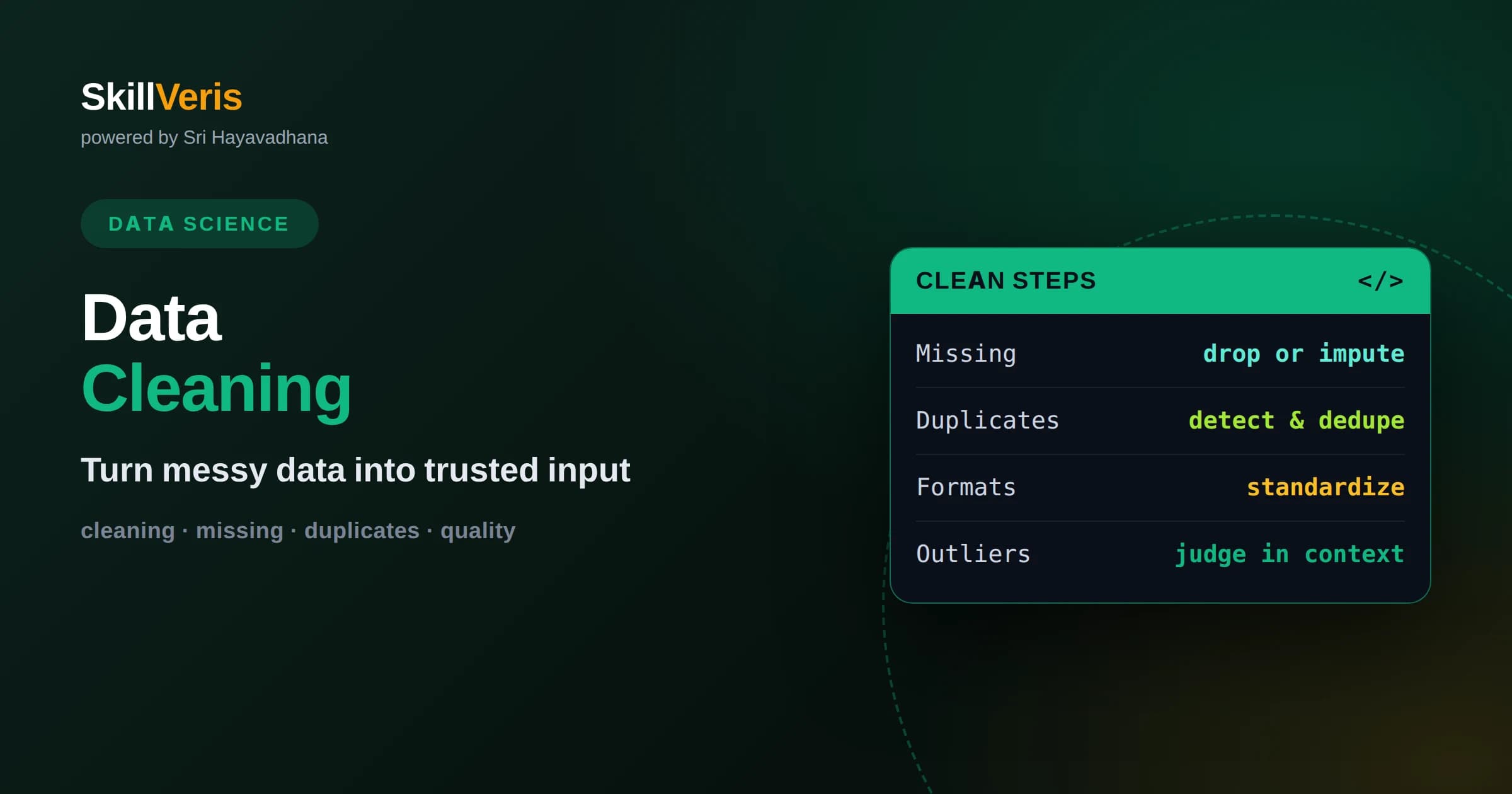Select the DATA SCIENCE category pill
The image size is (1512, 794).
coord(199,224)
